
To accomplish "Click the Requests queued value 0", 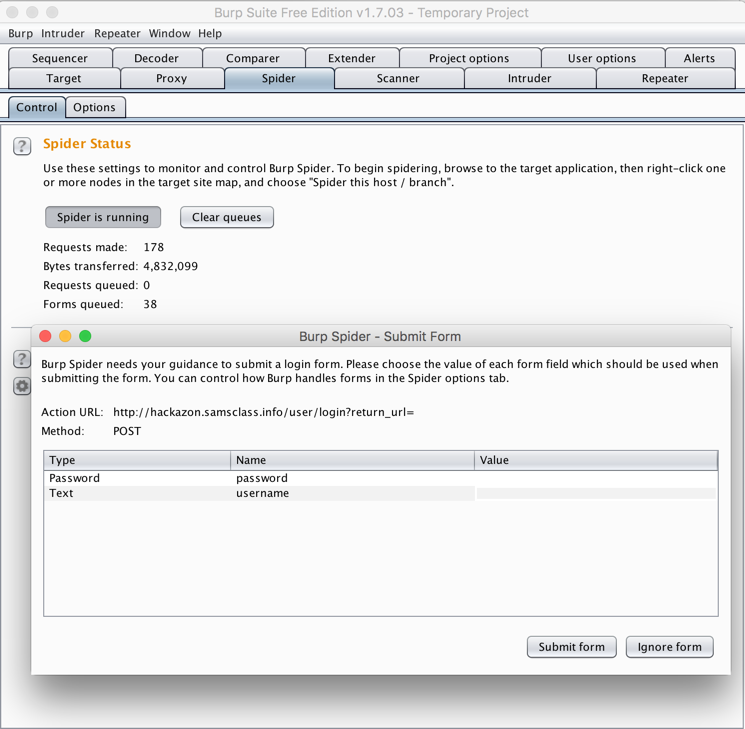I will 146,285.
